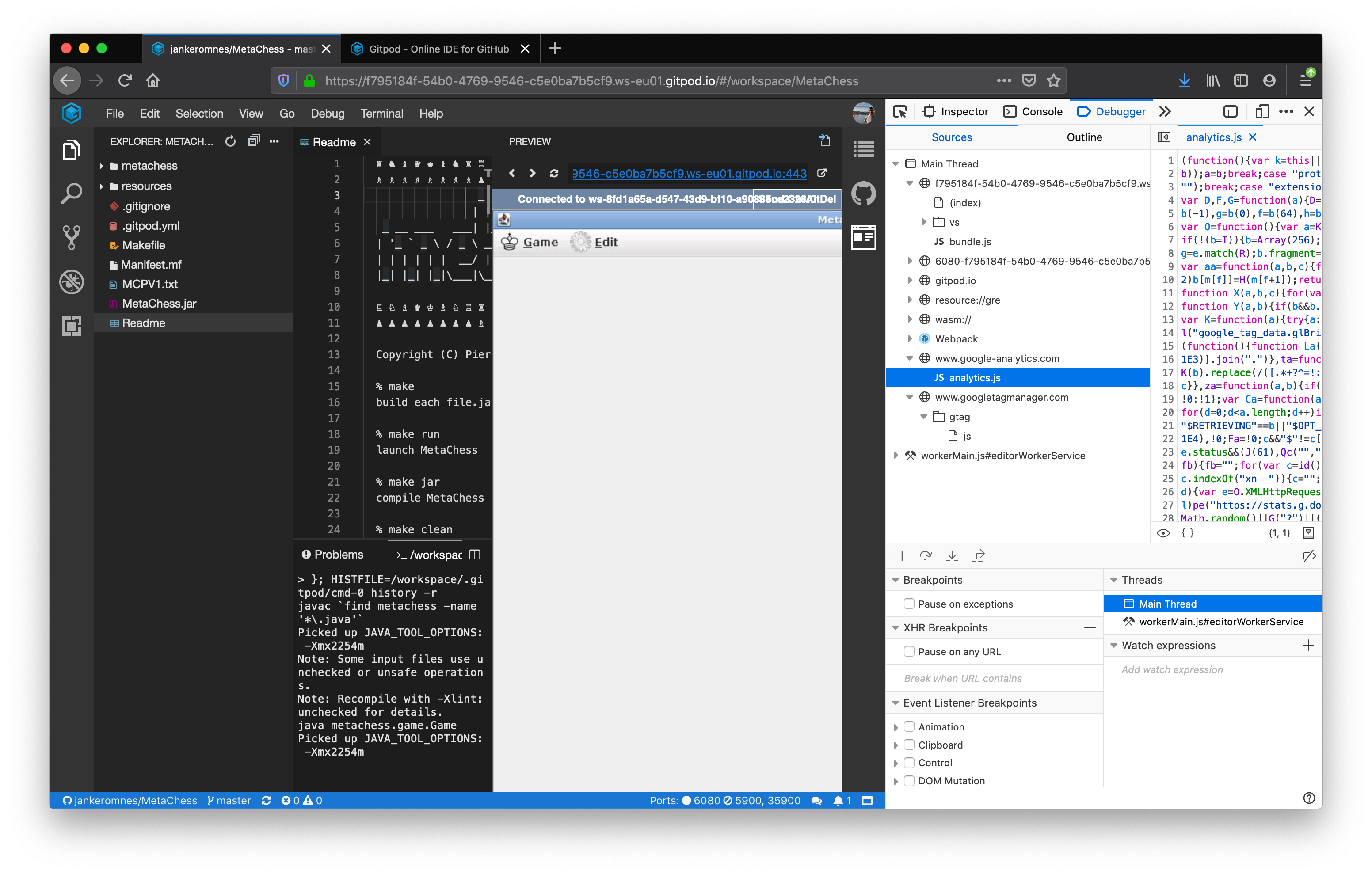
Task: Switch to the Outline tab
Action: tap(1084, 137)
